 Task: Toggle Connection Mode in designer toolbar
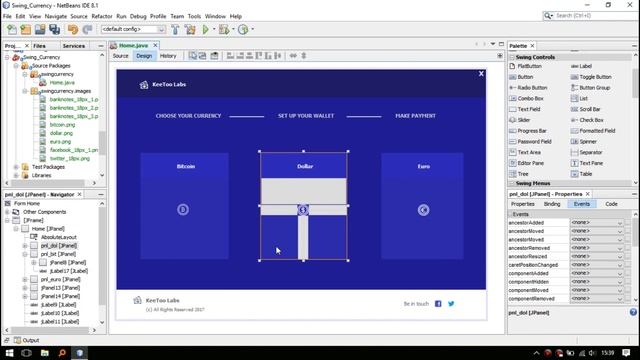pyautogui.click(x=202, y=56)
